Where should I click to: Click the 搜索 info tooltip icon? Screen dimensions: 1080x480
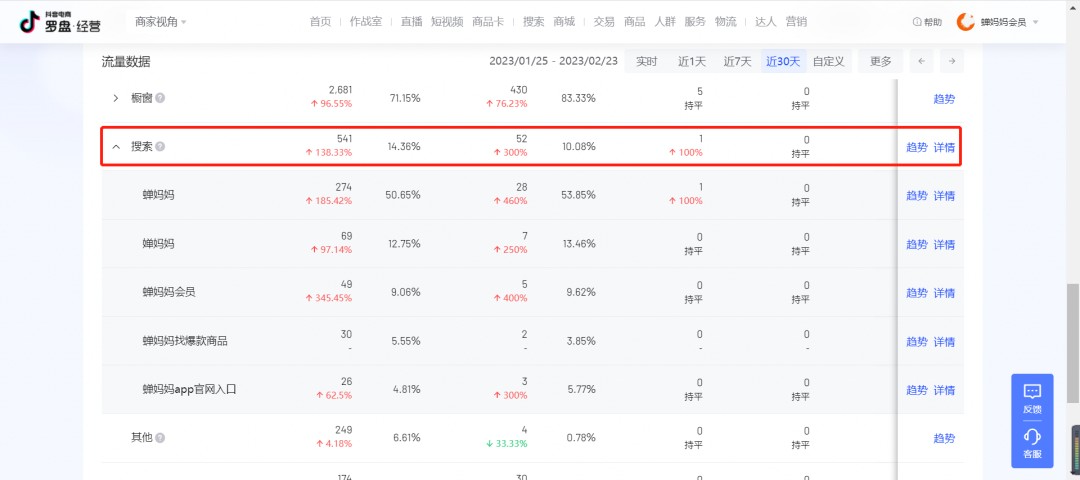pyautogui.click(x=160, y=147)
